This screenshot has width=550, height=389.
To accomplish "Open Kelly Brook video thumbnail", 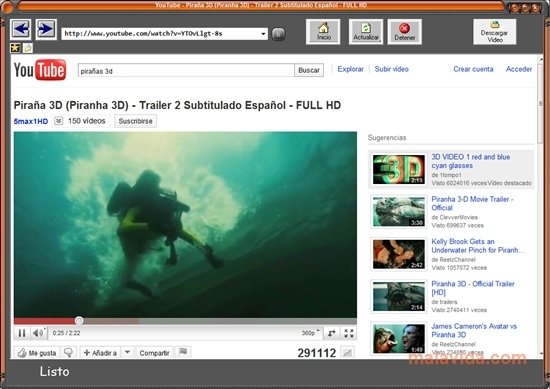I will tap(399, 254).
